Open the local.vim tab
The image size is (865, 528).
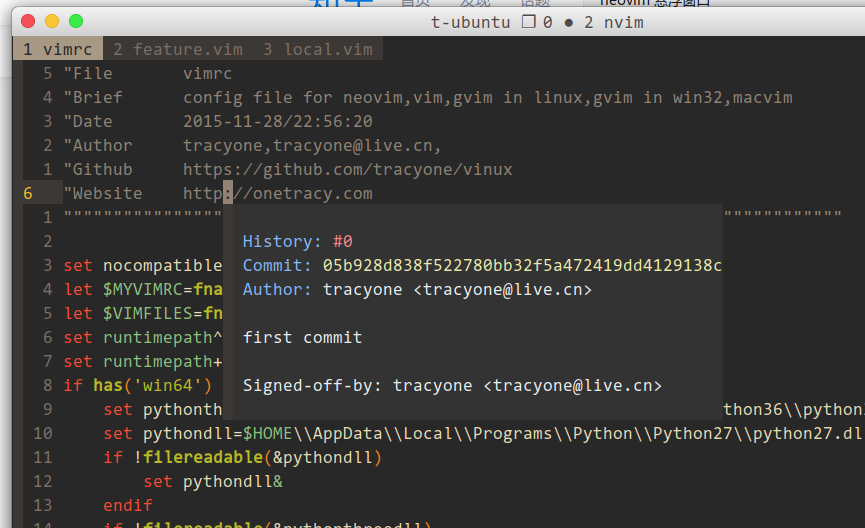[x=318, y=49]
